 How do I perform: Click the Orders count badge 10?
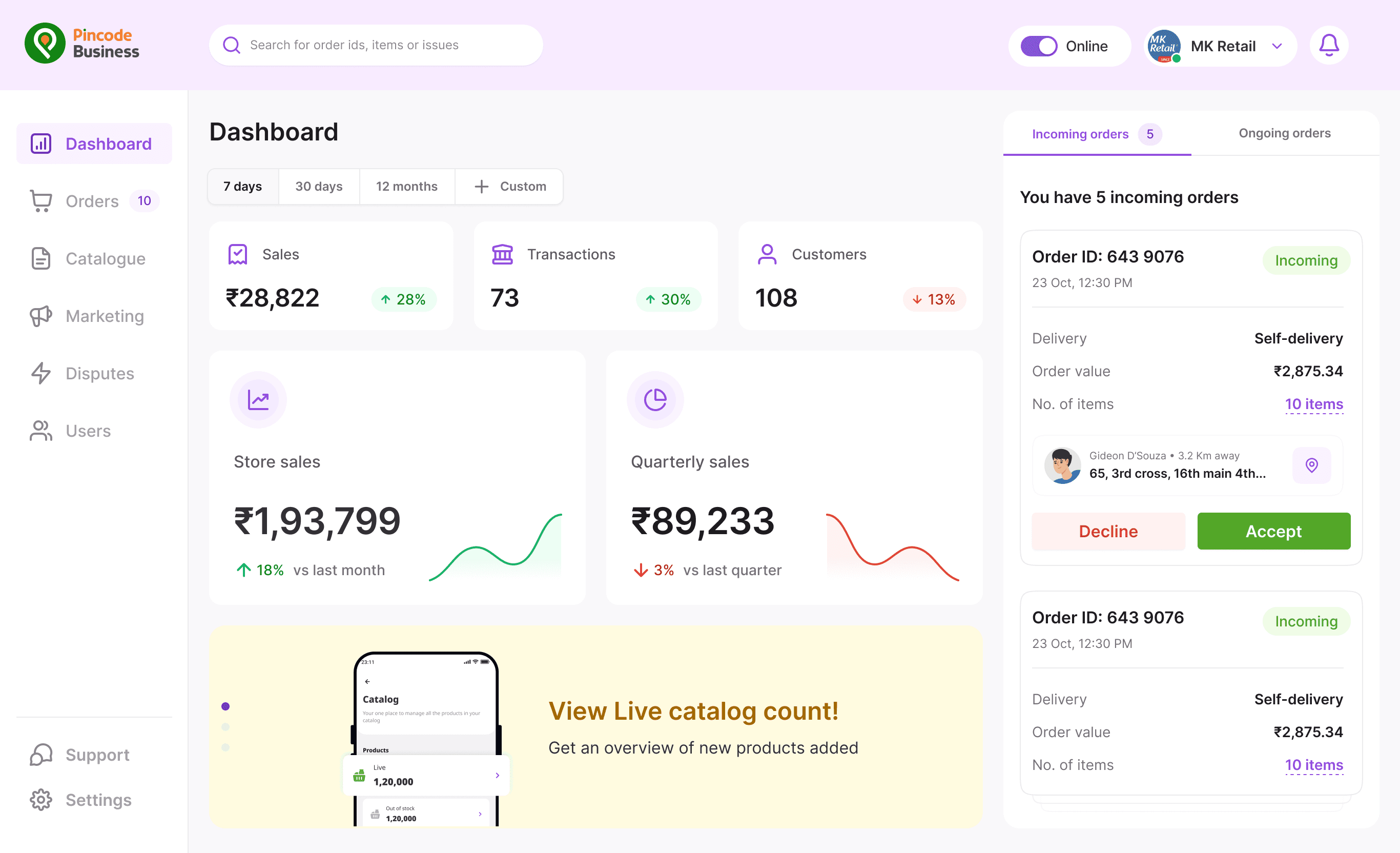145,201
